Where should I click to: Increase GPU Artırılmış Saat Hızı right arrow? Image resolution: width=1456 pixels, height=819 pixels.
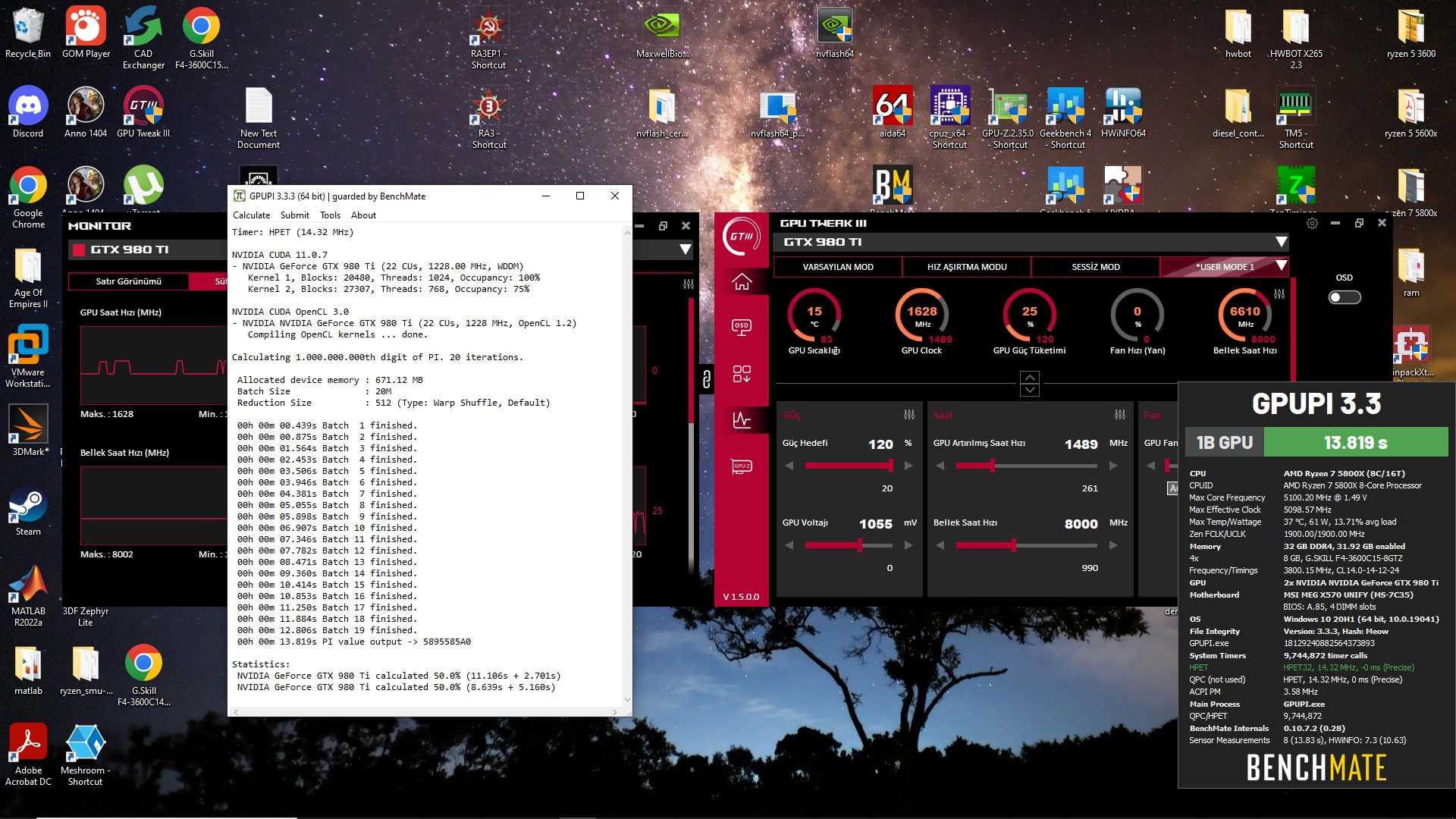(1112, 466)
